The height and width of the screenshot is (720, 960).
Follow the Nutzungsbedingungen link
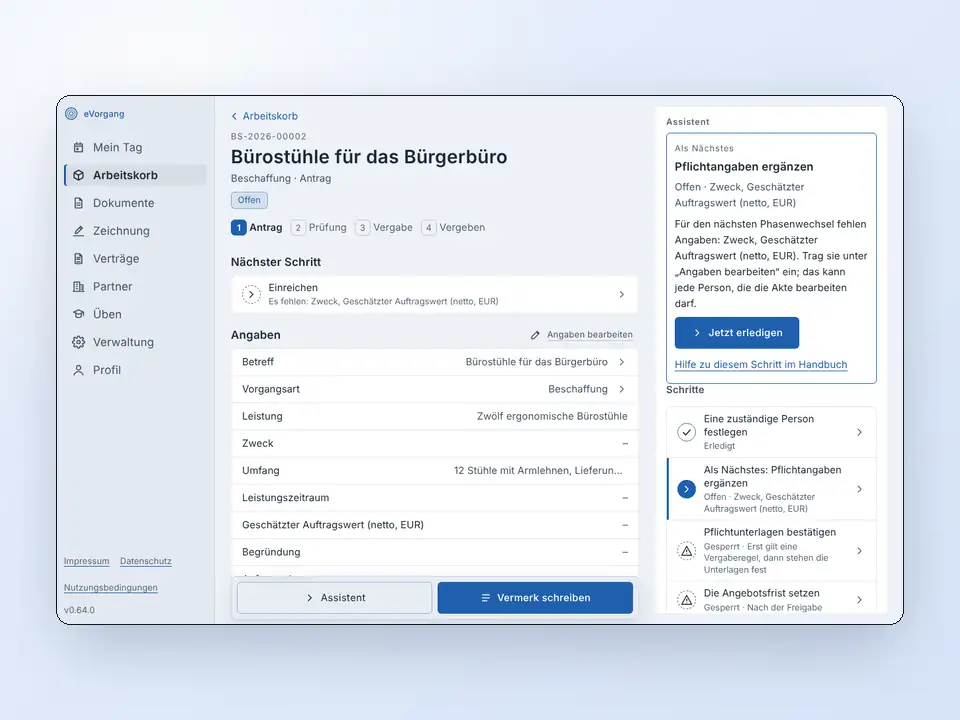tap(111, 588)
